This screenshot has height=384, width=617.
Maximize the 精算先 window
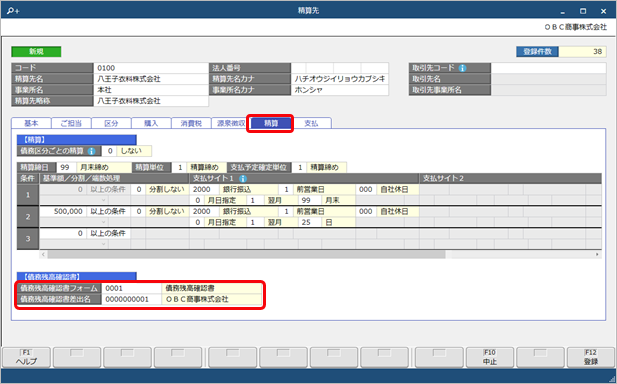[583, 11]
